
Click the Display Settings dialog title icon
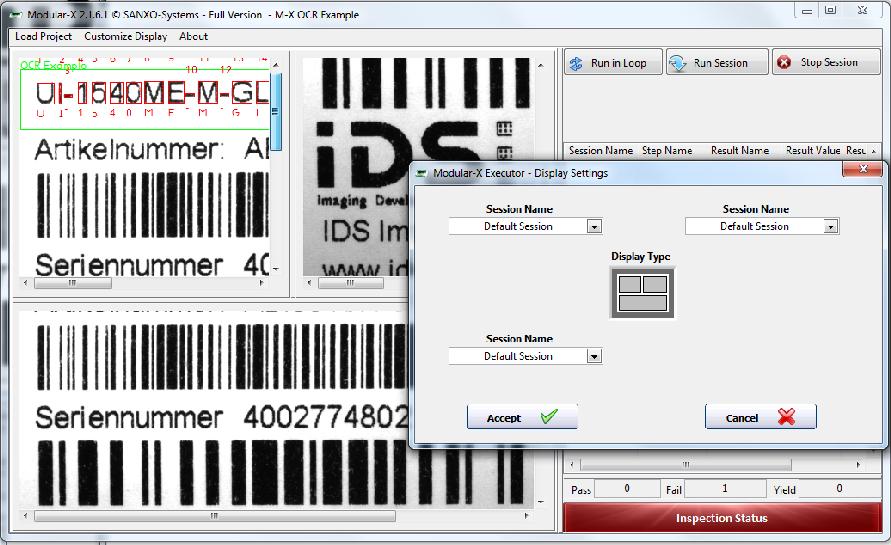pos(422,173)
